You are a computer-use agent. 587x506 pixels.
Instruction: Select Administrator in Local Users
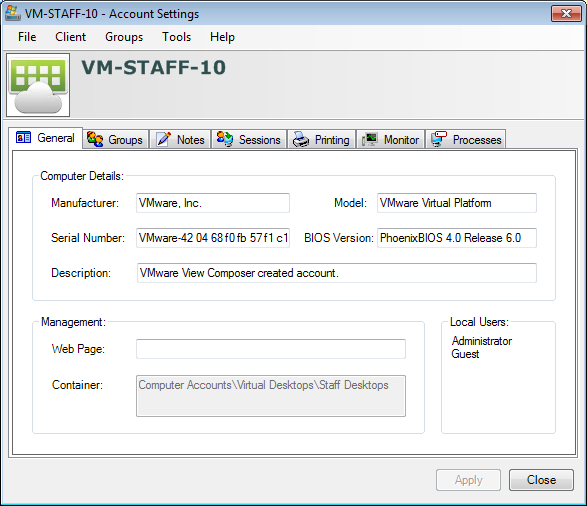pos(481,341)
